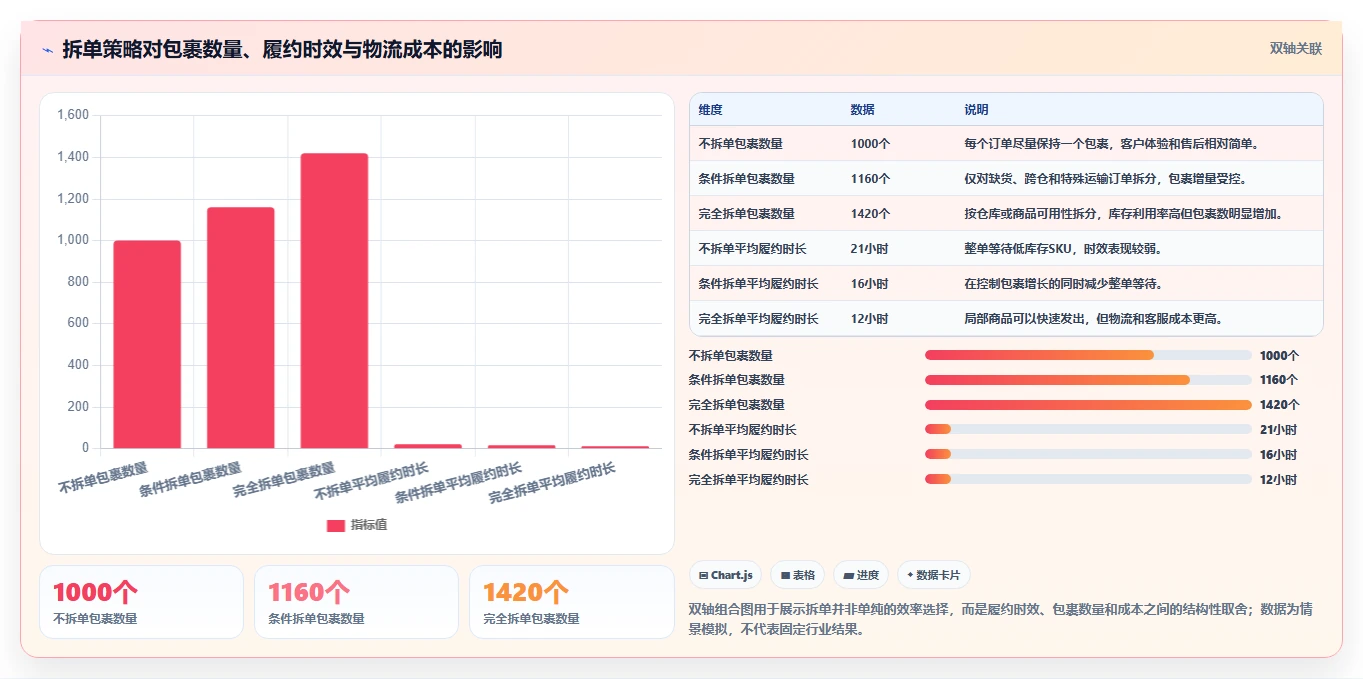Click the lightning icon beside the title
Screen dimensions: 1363x679
tap(47, 50)
